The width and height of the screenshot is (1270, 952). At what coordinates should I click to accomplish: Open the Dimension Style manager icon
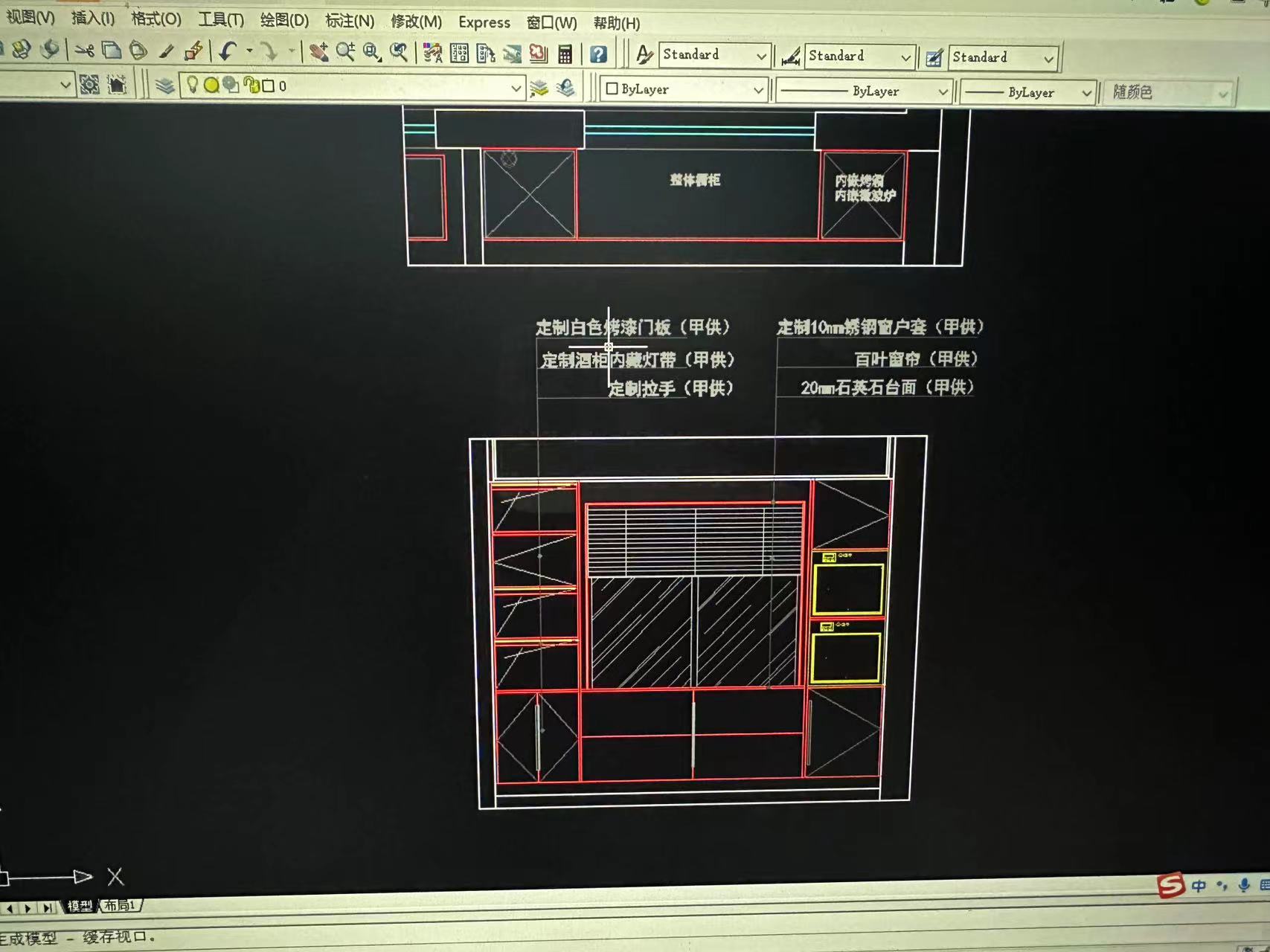click(792, 57)
